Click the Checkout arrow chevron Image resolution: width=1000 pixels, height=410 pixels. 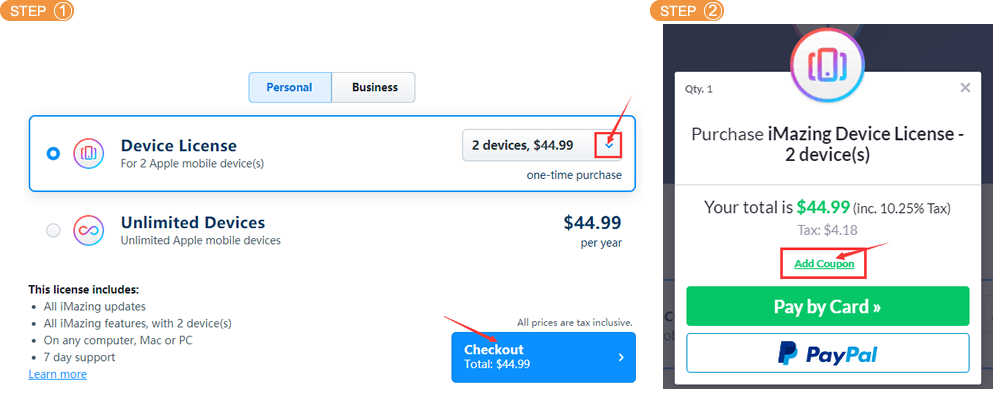tap(620, 357)
